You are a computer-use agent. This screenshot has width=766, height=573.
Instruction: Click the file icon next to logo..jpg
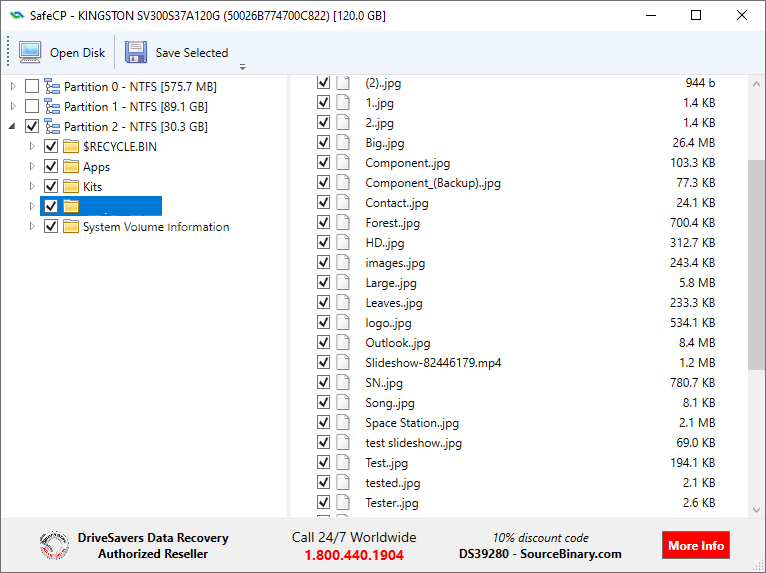click(x=343, y=322)
